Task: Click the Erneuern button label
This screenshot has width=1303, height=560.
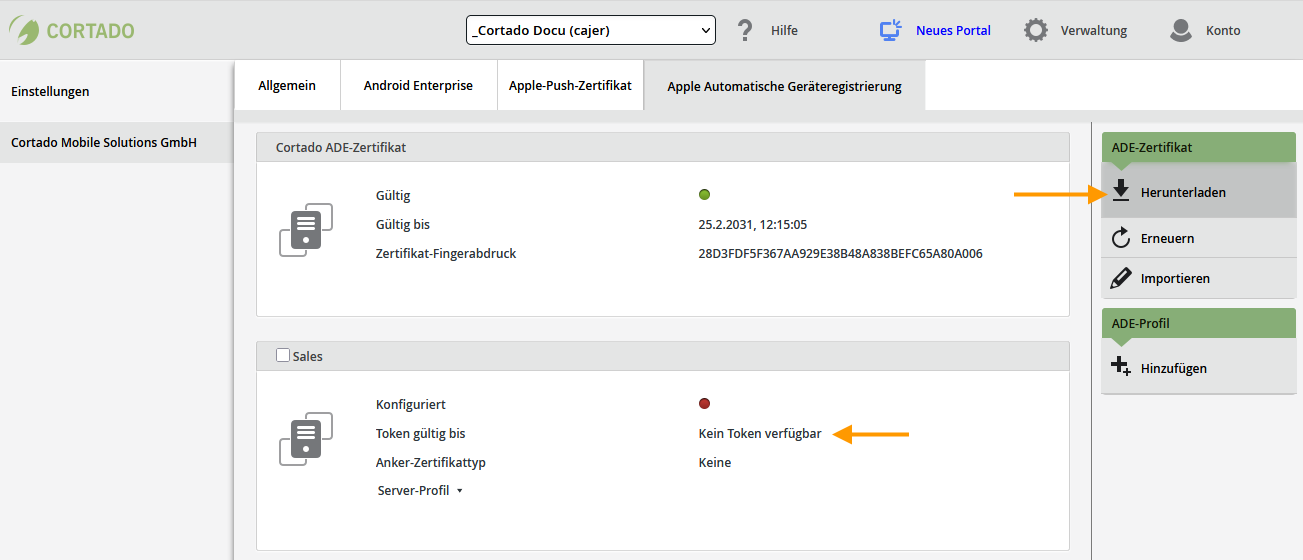Action: point(1167,239)
